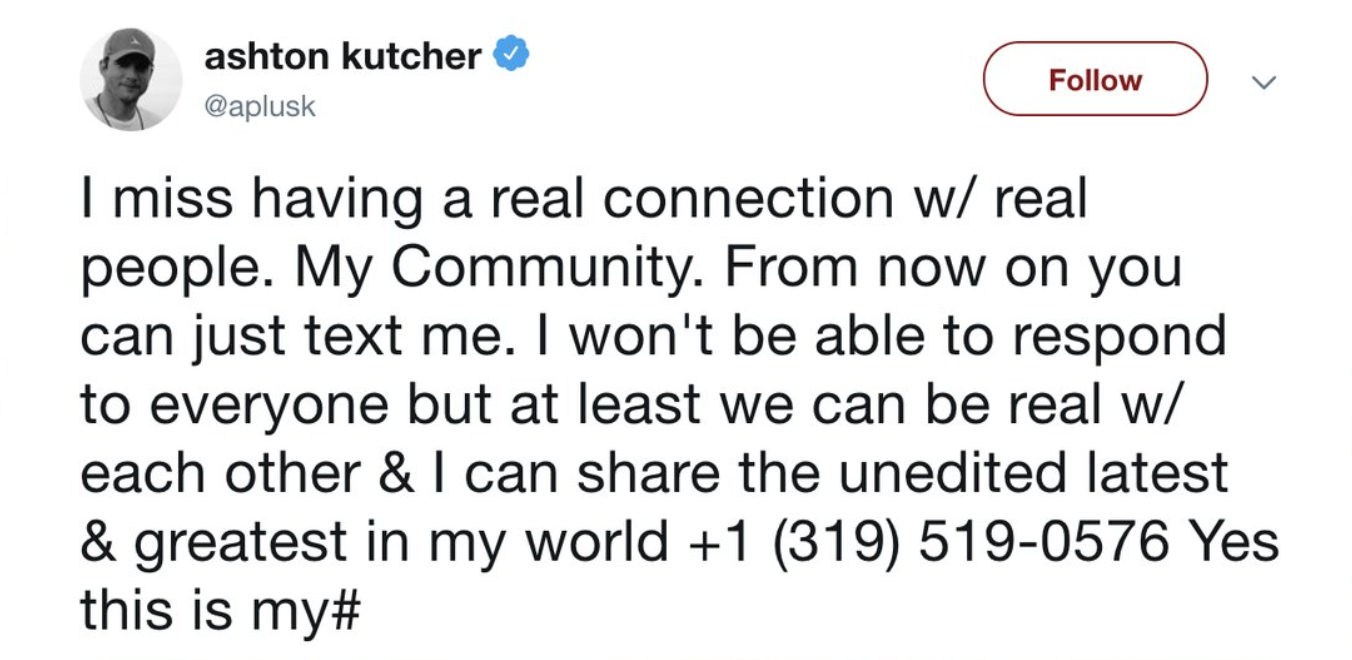
Task: Open the "ashton kutcher" display name link
Action: click(x=343, y=57)
